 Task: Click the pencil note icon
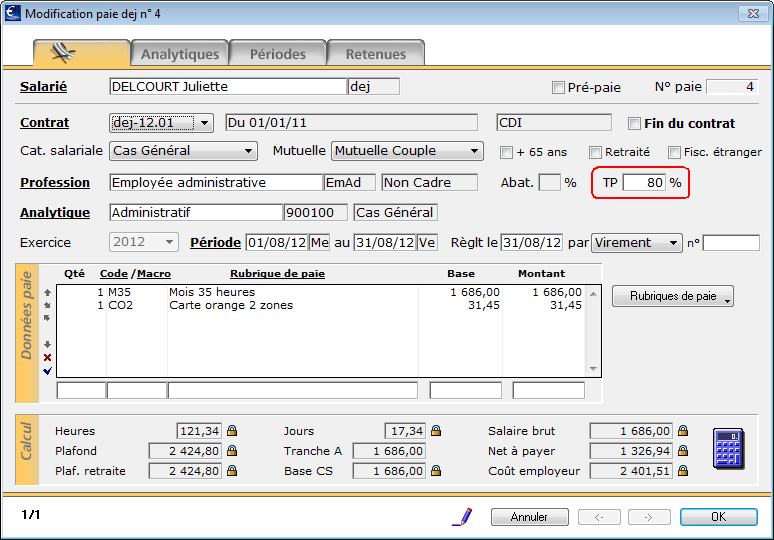[x=463, y=516]
